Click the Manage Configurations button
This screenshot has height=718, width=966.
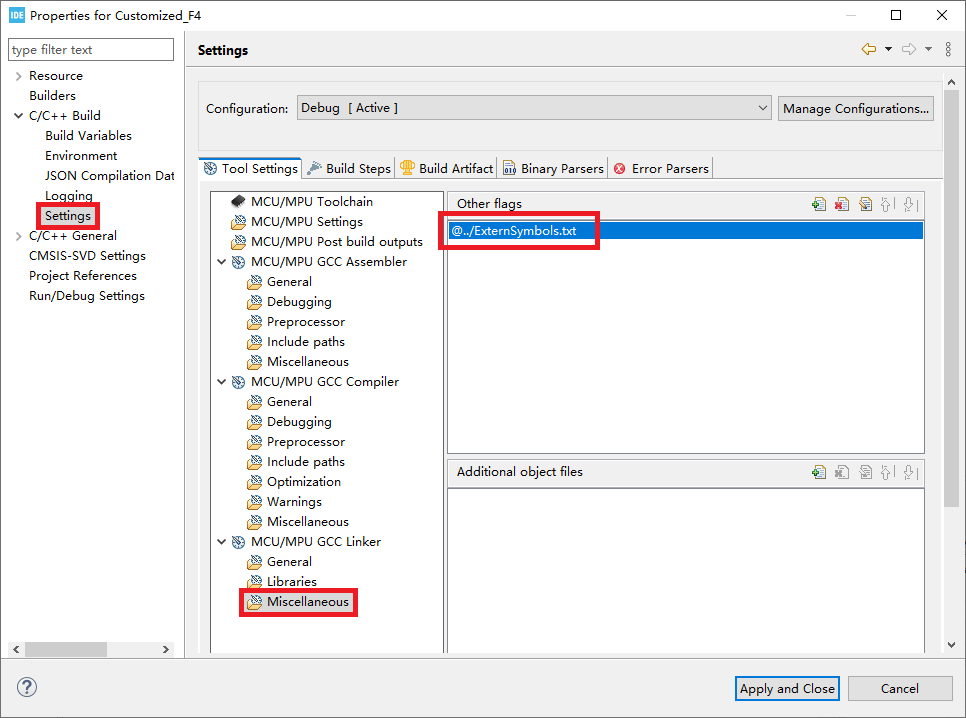855,108
